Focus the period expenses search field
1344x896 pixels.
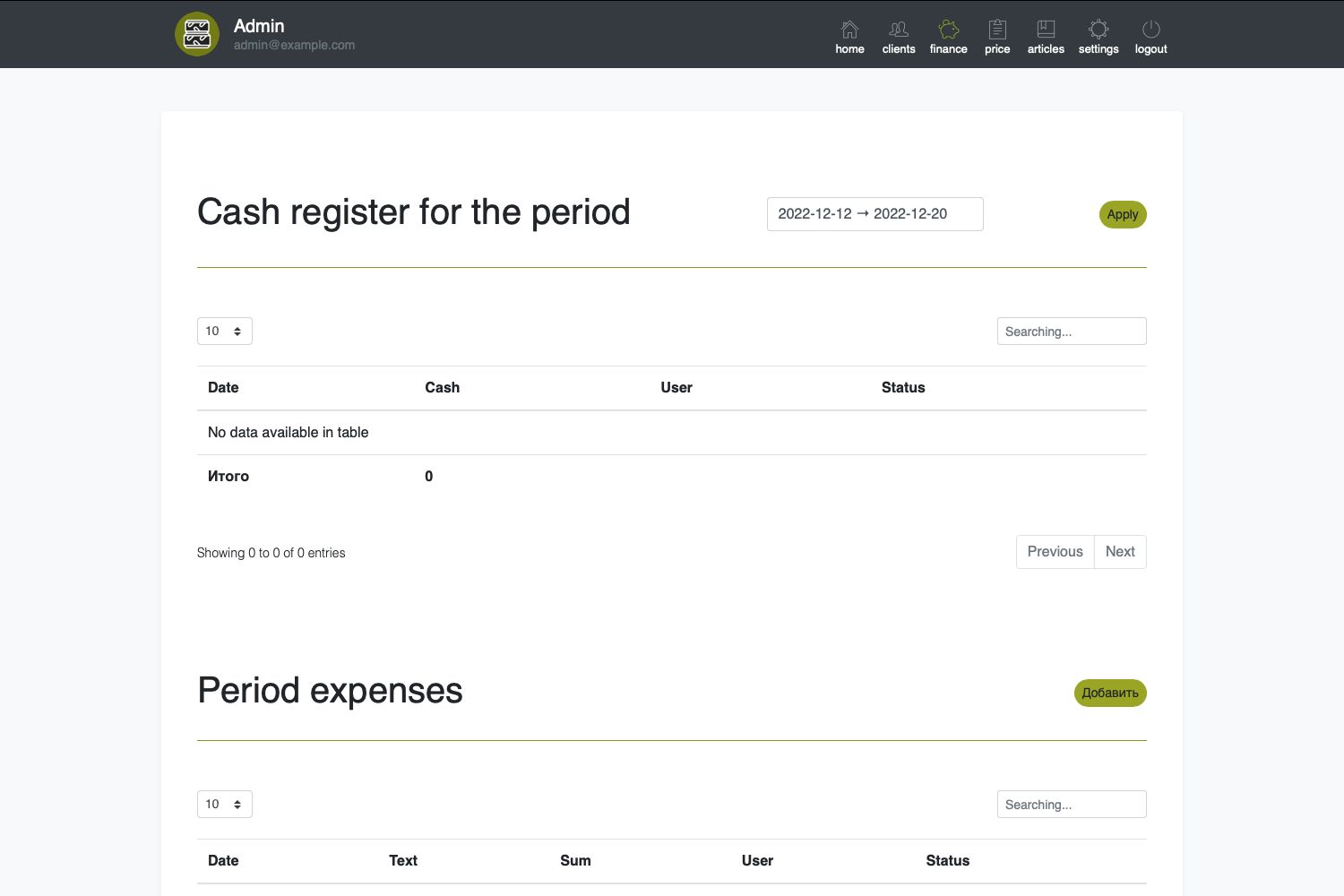coord(1071,805)
